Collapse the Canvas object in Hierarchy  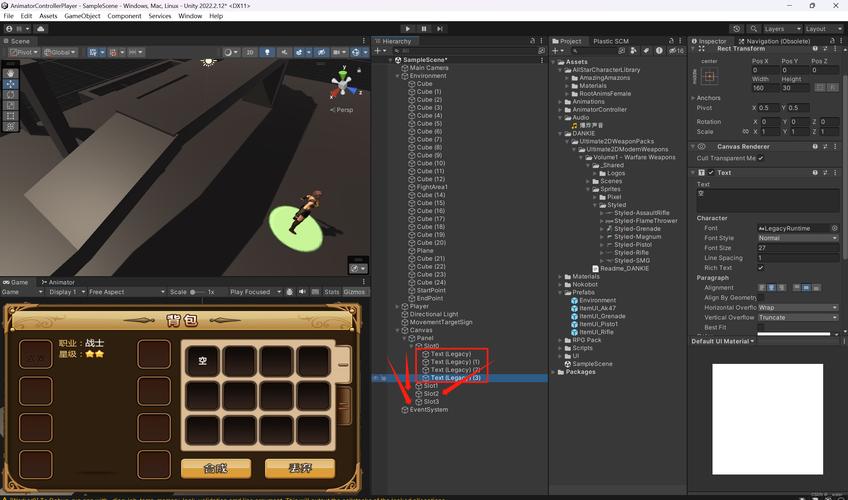[x=398, y=330]
